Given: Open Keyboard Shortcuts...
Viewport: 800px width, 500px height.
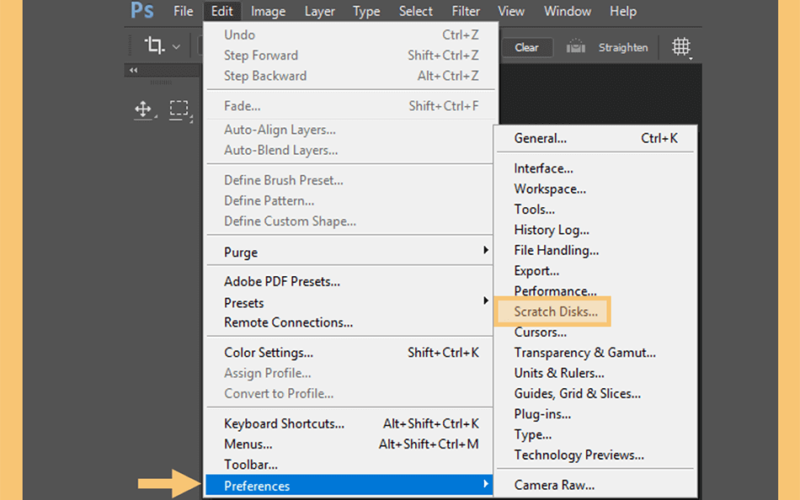Looking at the screenshot, I should click(x=349, y=423).
